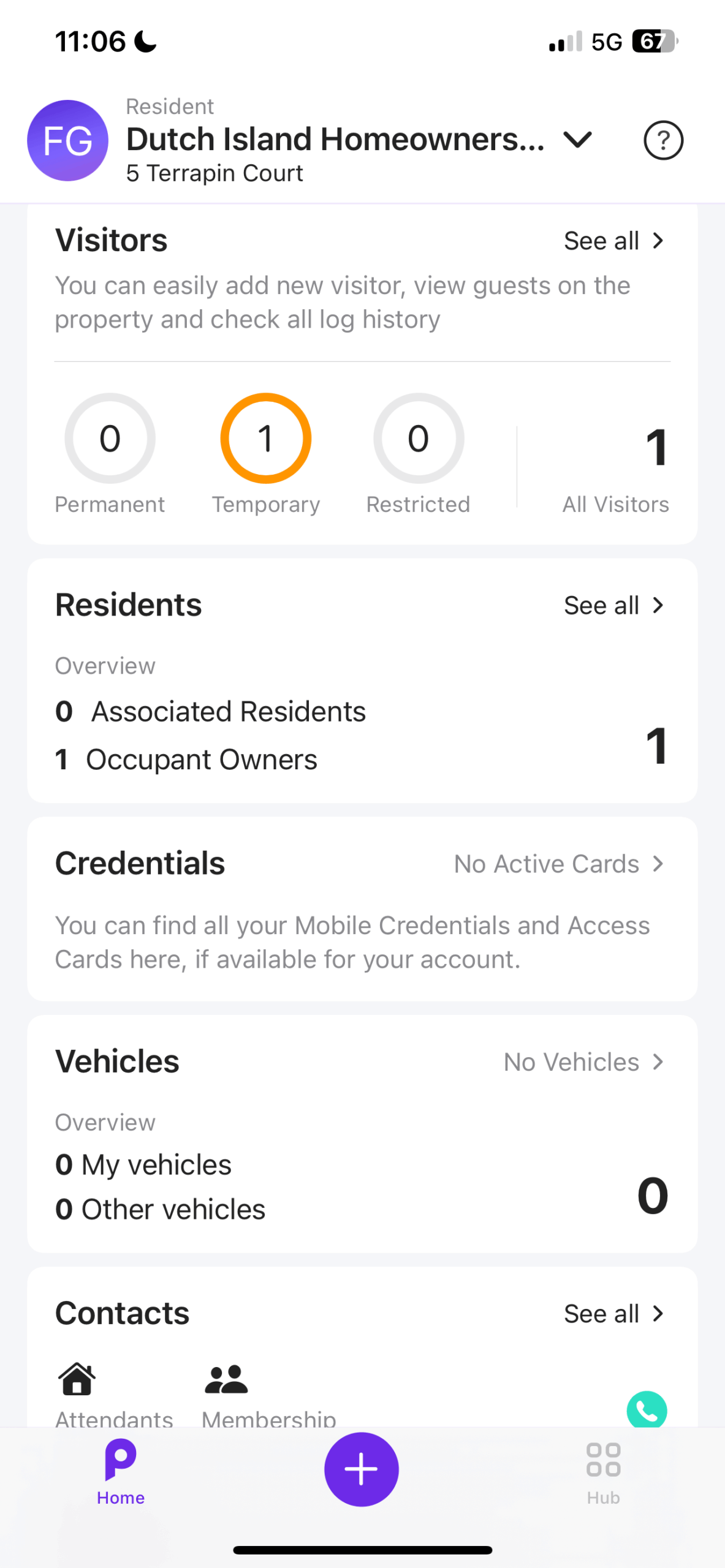The width and height of the screenshot is (725, 1568).
Task: Select the Temporary visitors circle
Action: coord(266,439)
